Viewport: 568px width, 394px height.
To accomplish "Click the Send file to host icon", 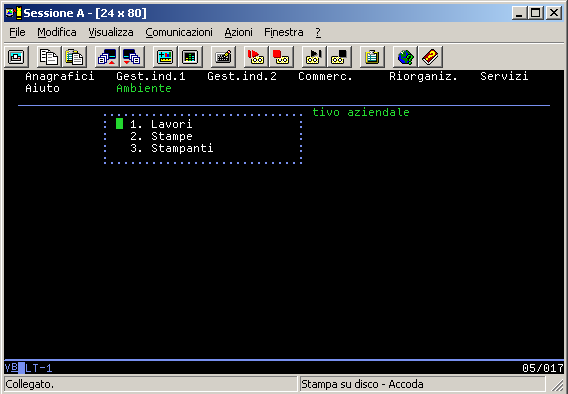I will tap(107, 57).
